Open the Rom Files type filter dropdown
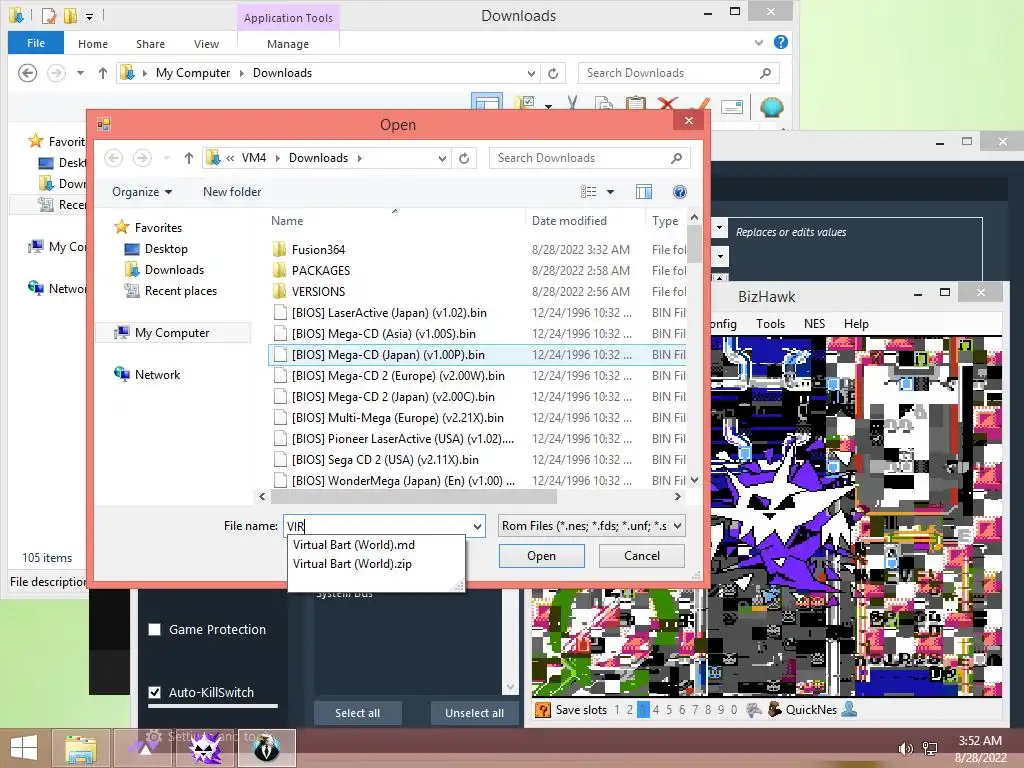This screenshot has height=768, width=1024. click(x=677, y=526)
